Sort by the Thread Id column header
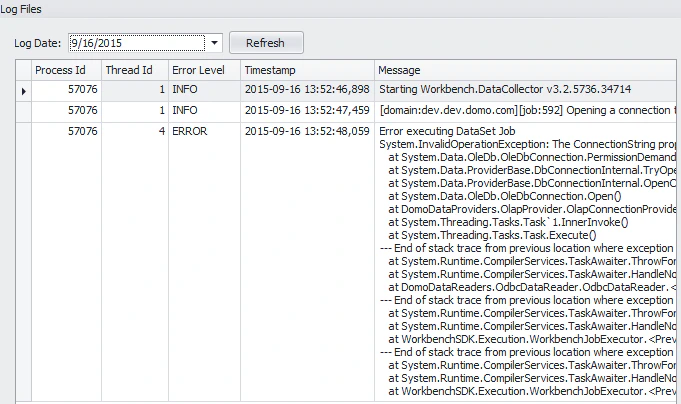Screen dimensions: 681x404 (x=135, y=70)
